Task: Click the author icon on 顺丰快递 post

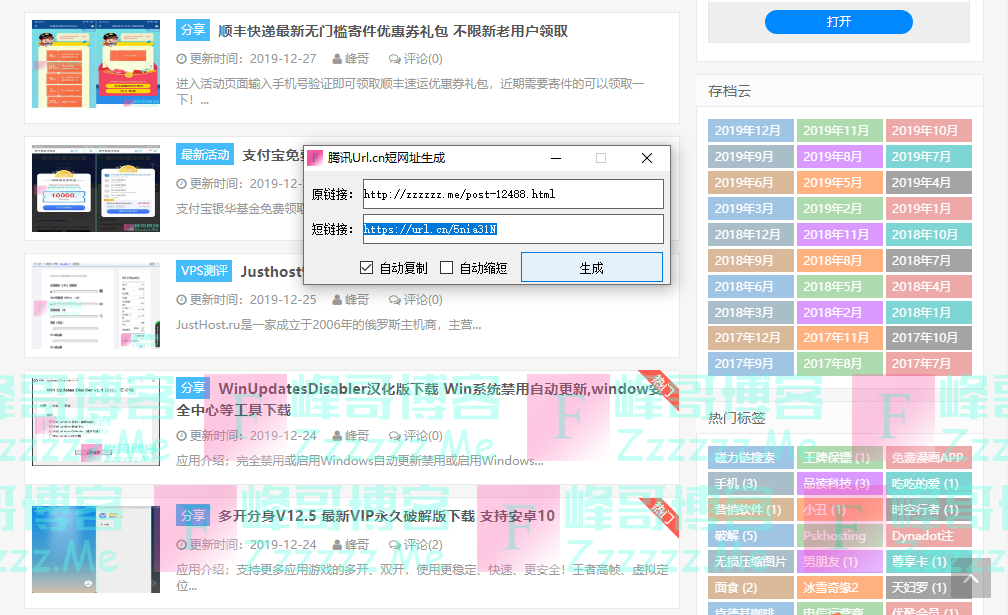Action: point(337,59)
